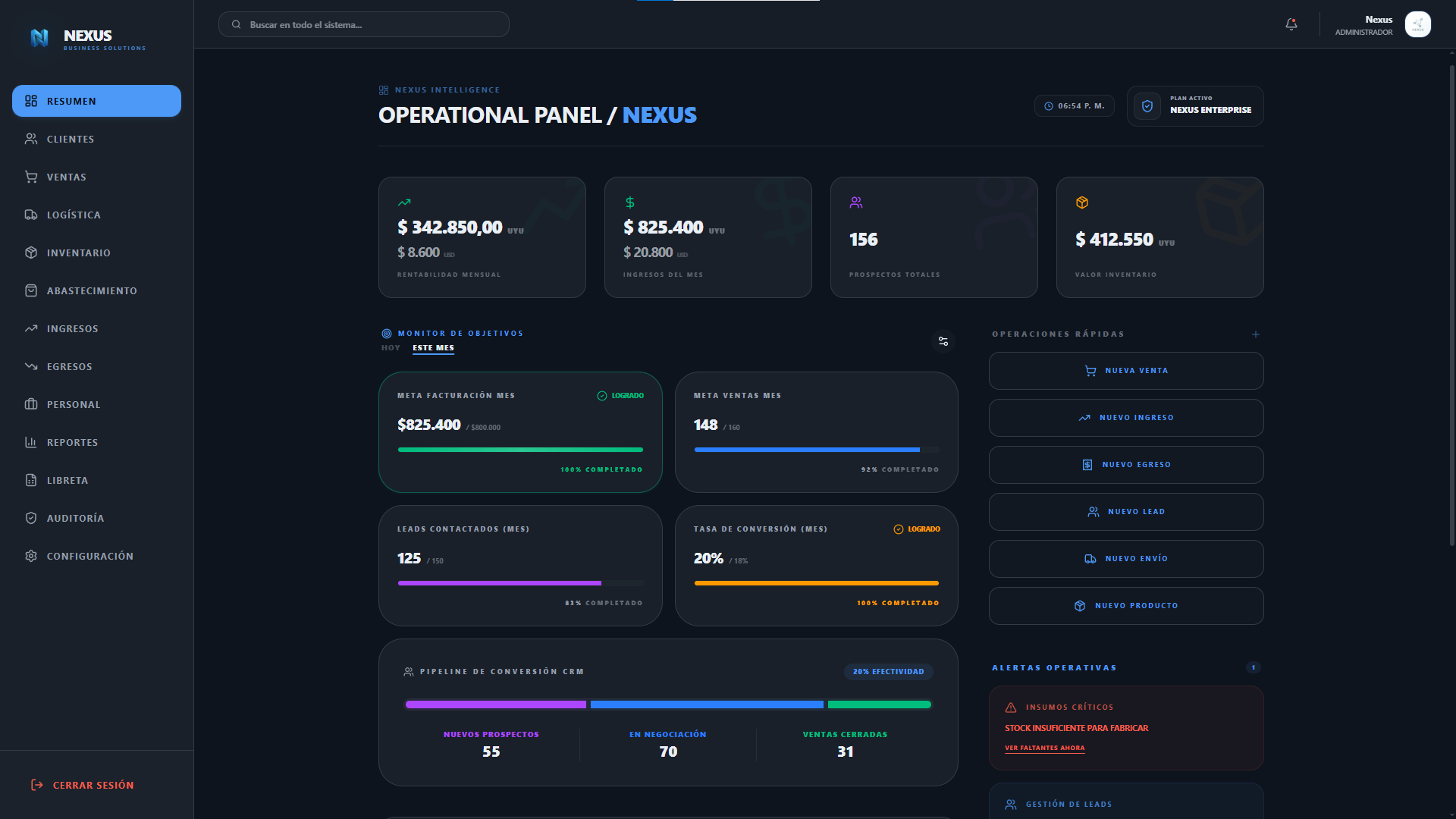Start a Nuevo Envío
This screenshot has width=1456, height=819.
(1126, 559)
